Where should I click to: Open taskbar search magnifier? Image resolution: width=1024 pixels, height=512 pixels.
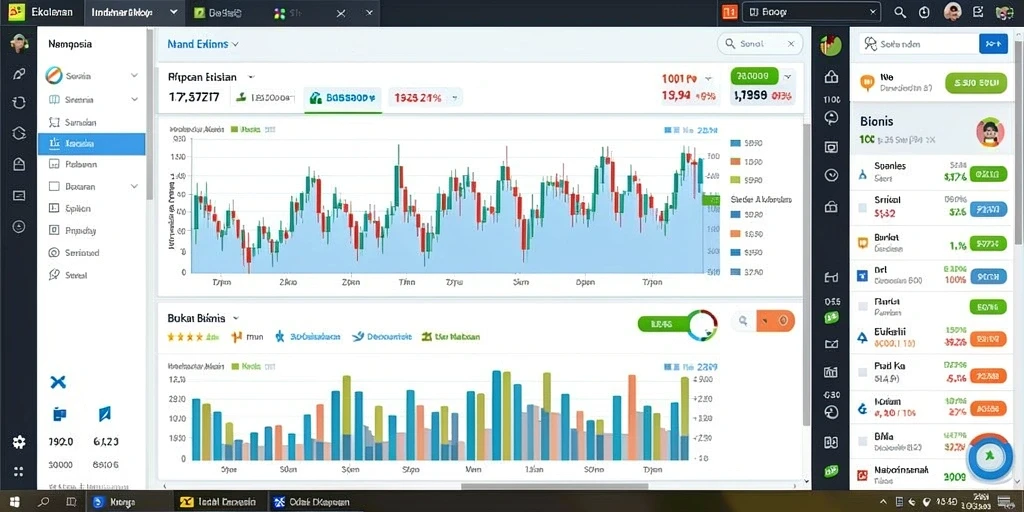pyautogui.click(x=44, y=502)
